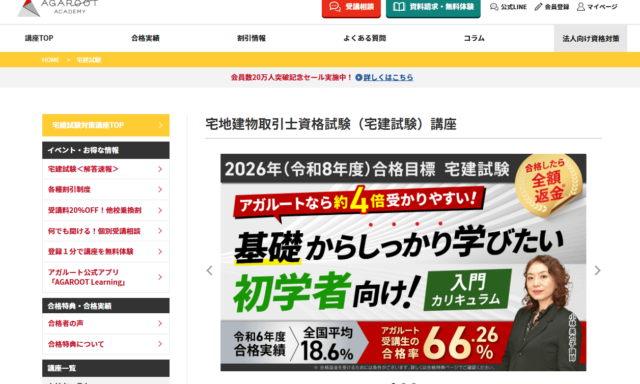
Task: Click the pencil icon beside 会員登録
Action: [538, 7]
